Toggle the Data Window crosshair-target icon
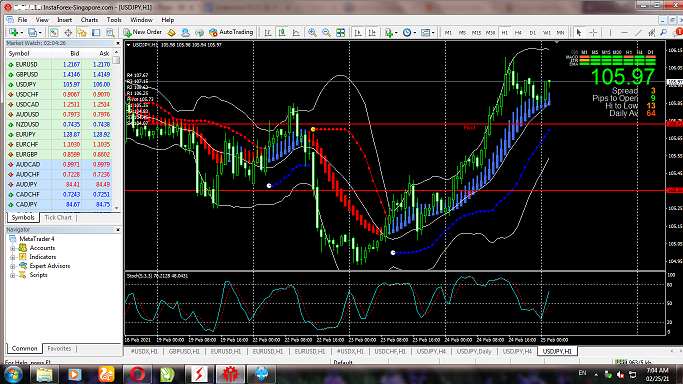683x384 pixels. (x=68, y=33)
